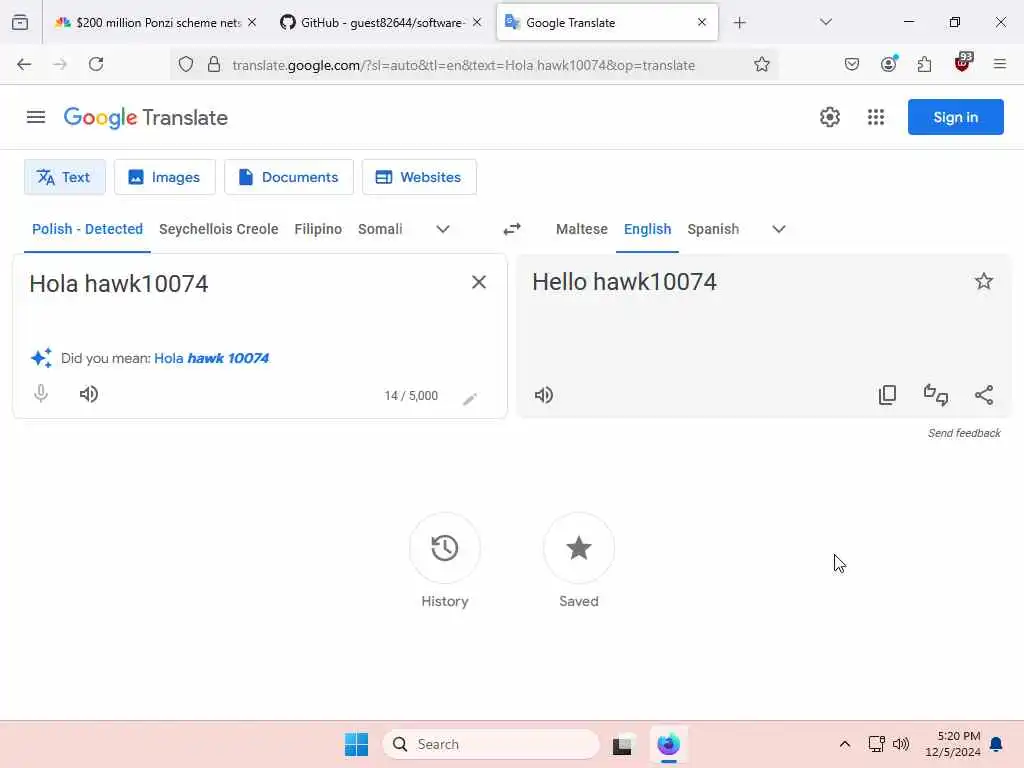Toggle handwriting pencil input tool
The image size is (1024, 768).
click(470, 398)
